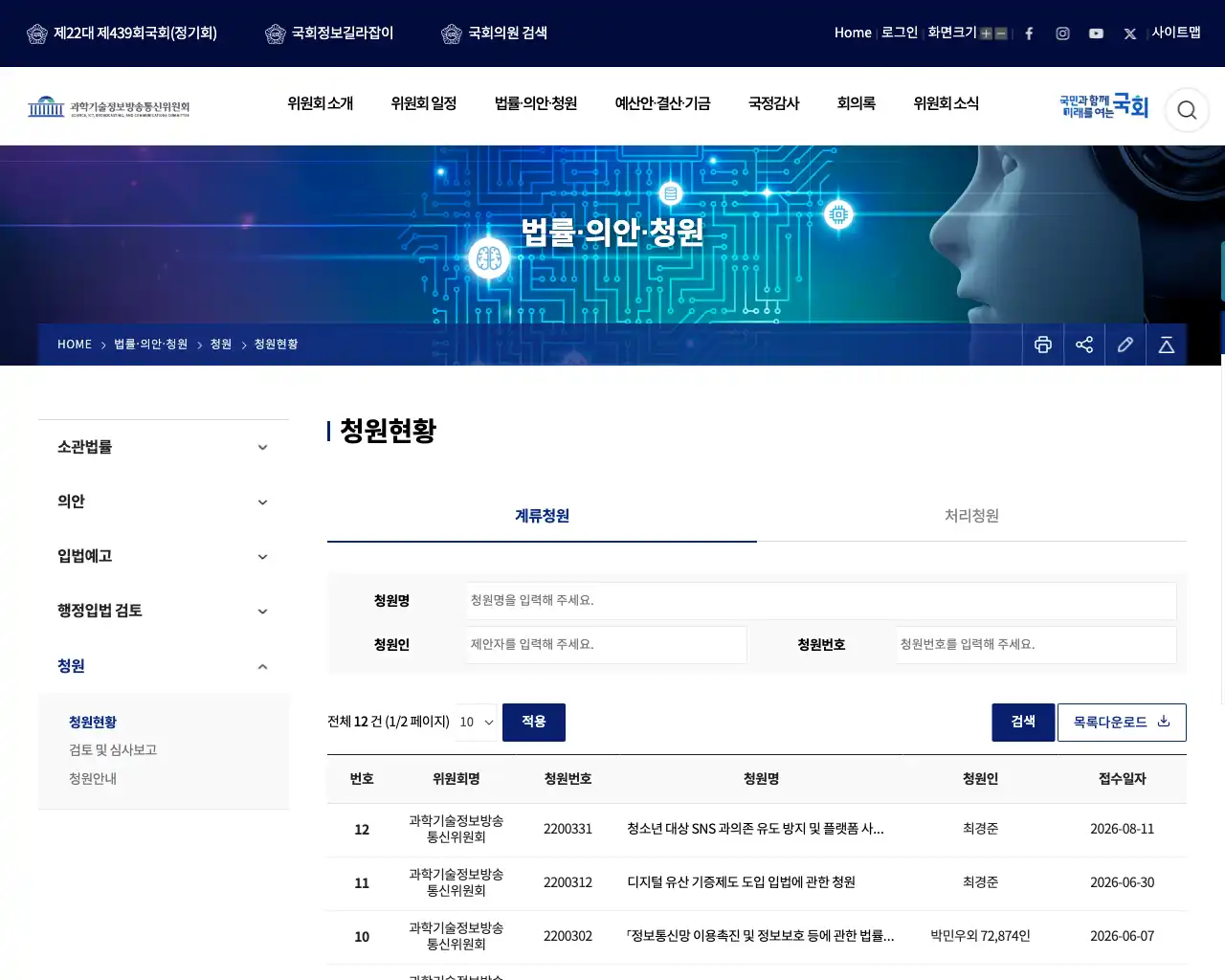
Task: Expand the 소관법률 sidebar section
Action: 164,447
